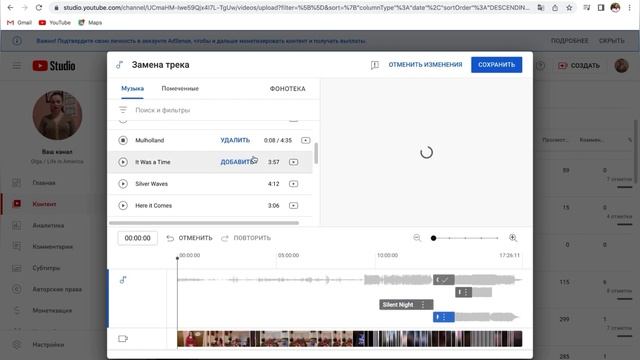
Task: Click the video track camera icon
Action: click(123, 339)
